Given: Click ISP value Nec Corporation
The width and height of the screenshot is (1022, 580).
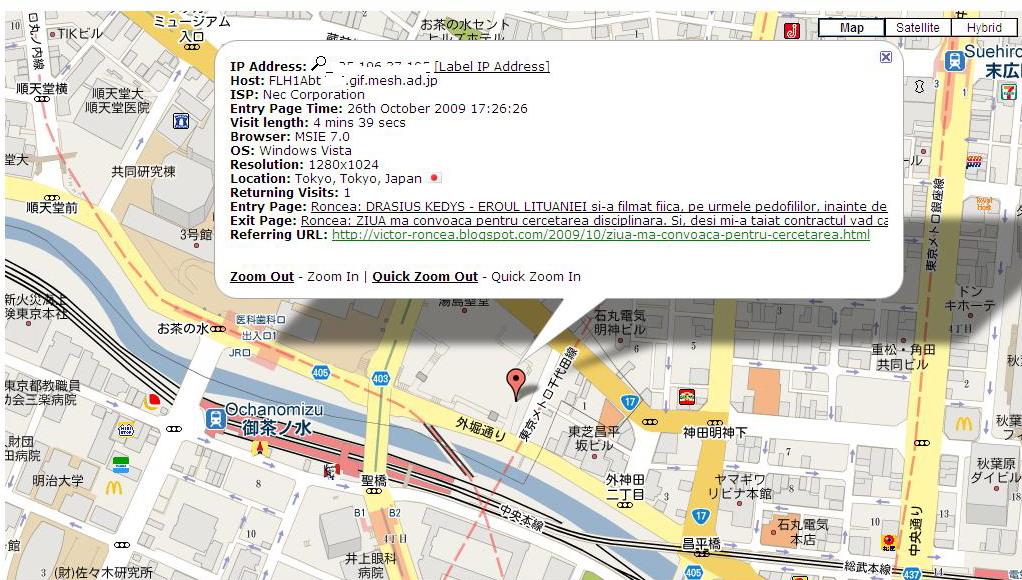Looking at the screenshot, I should point(314,94).
